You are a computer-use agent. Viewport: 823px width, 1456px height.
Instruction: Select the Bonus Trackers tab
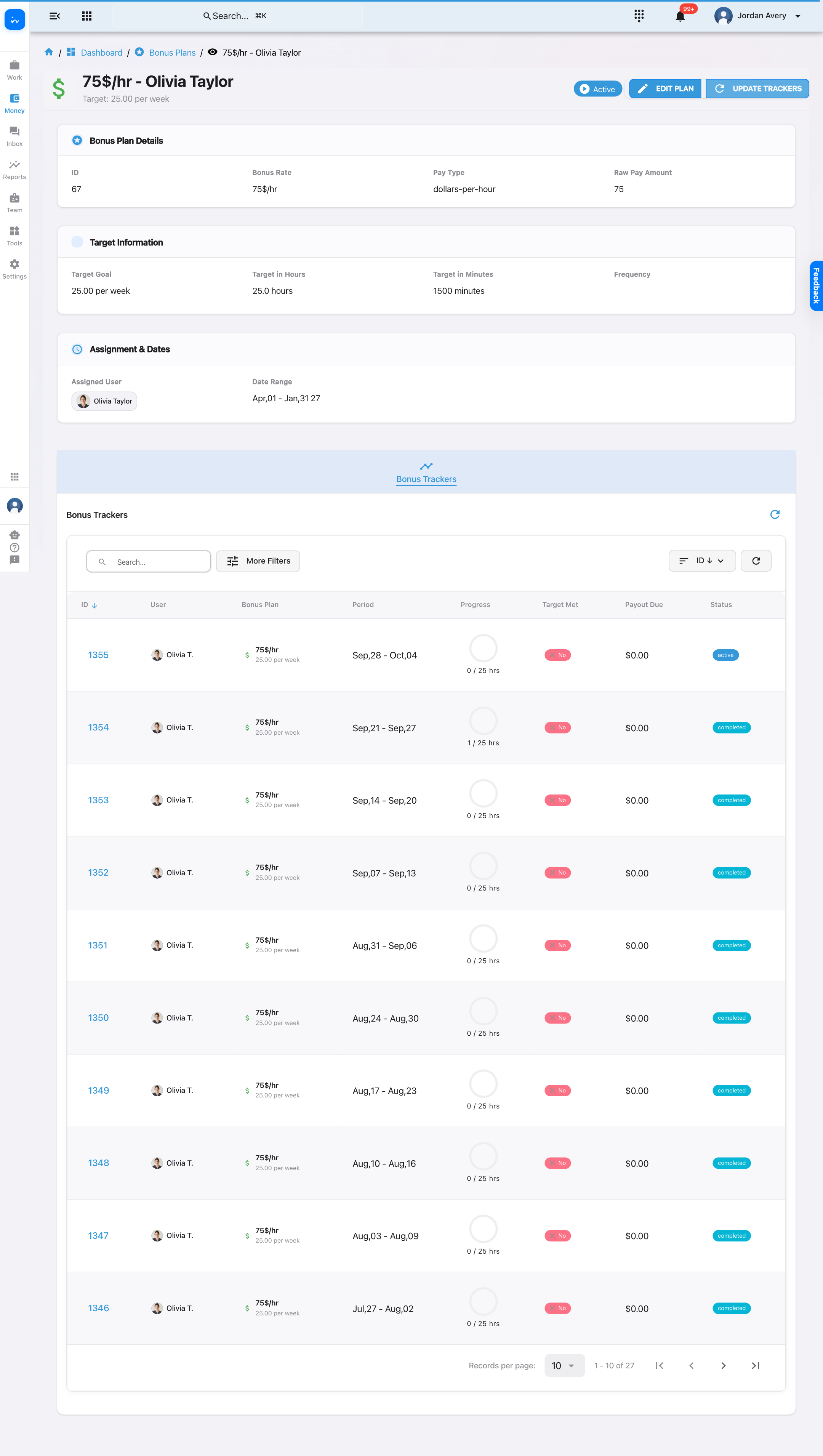point(426,473)
